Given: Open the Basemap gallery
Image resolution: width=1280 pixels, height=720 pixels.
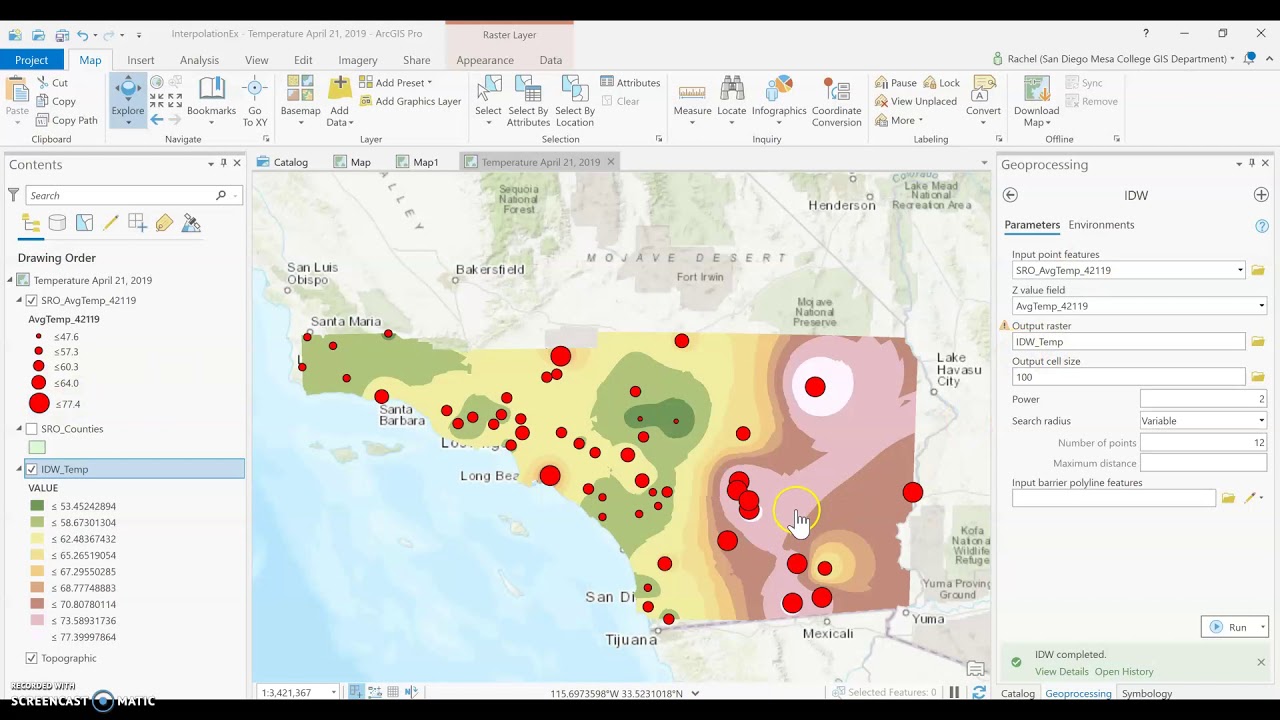Looking at the screenshot, I should 300,99.
